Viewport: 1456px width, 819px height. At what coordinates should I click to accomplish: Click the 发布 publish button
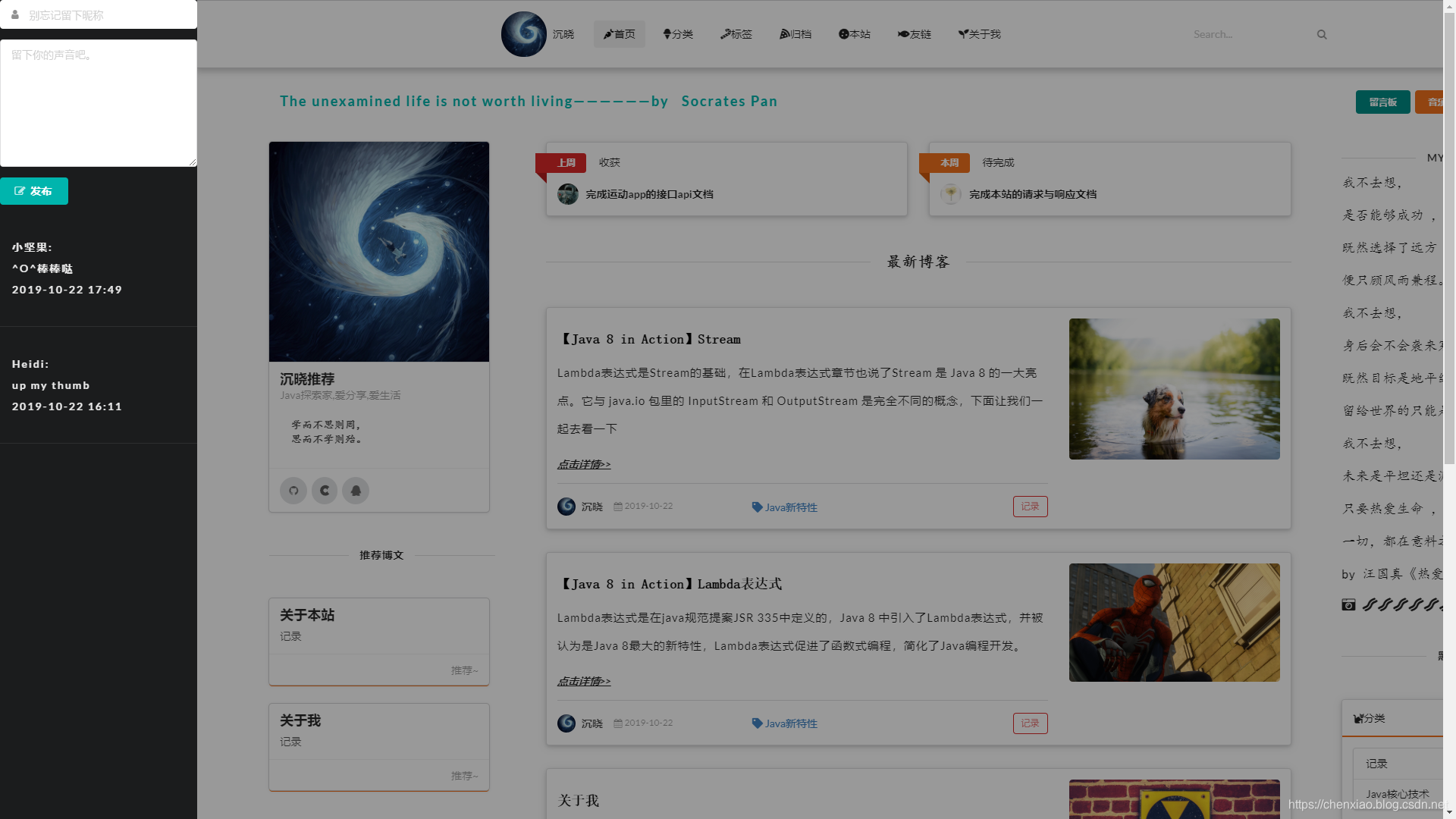pyautogui.click(x=35, y=191)
